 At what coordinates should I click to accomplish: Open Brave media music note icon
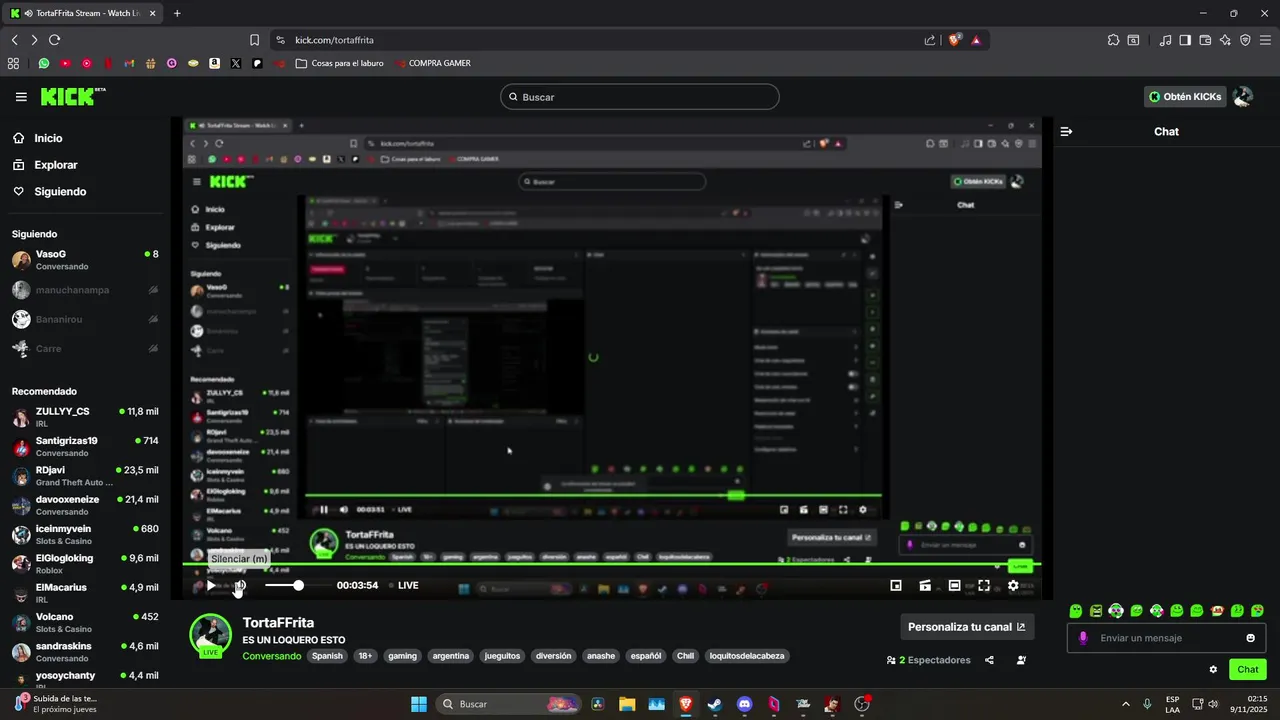(x=1165, y=40)
